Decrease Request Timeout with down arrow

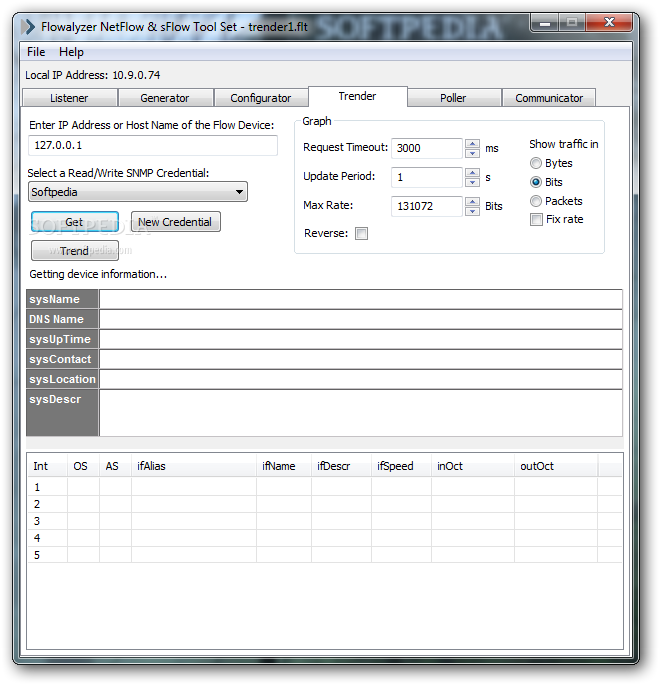[x=472, y=153]
